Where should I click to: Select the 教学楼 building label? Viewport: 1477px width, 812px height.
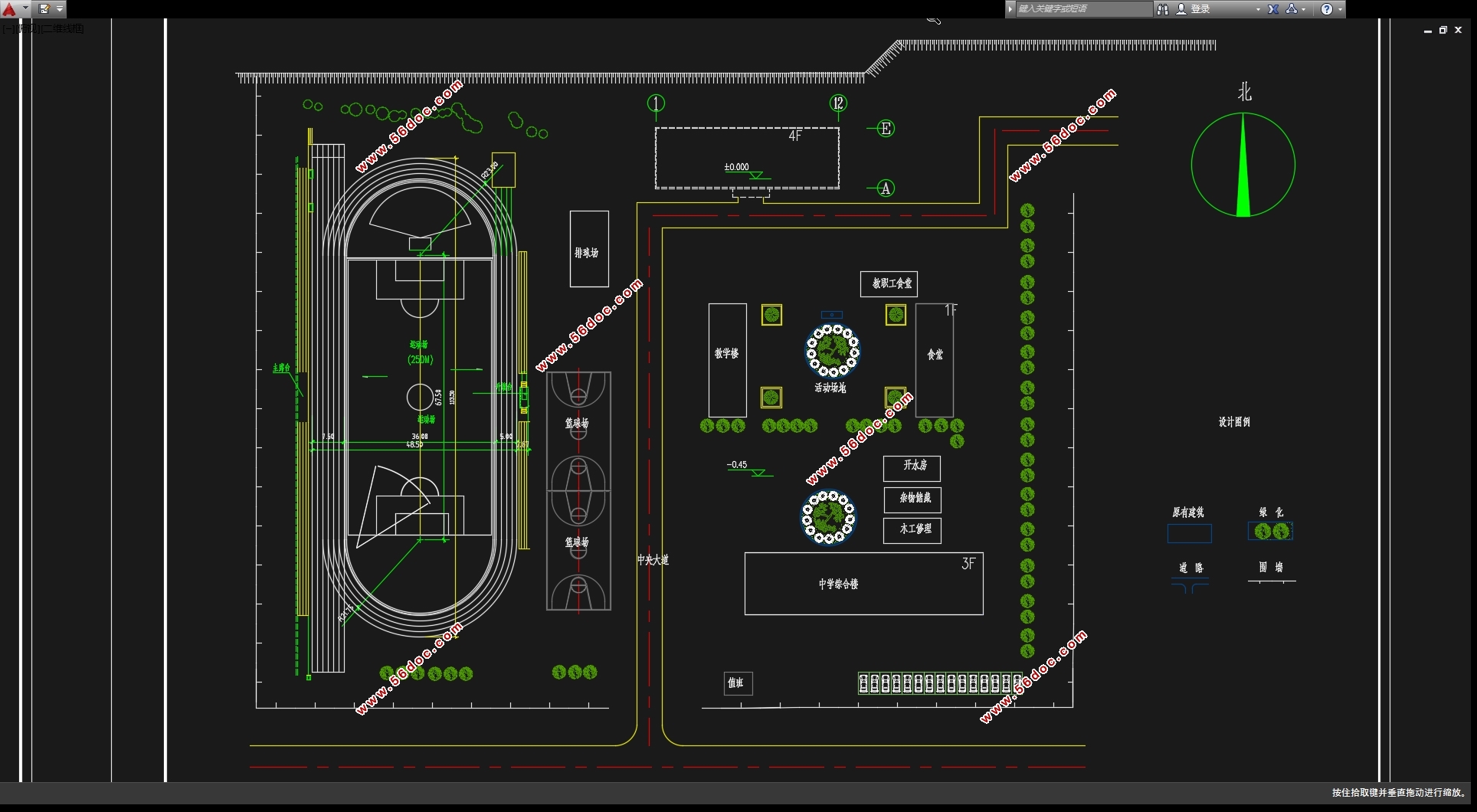[x=727, y=353]
